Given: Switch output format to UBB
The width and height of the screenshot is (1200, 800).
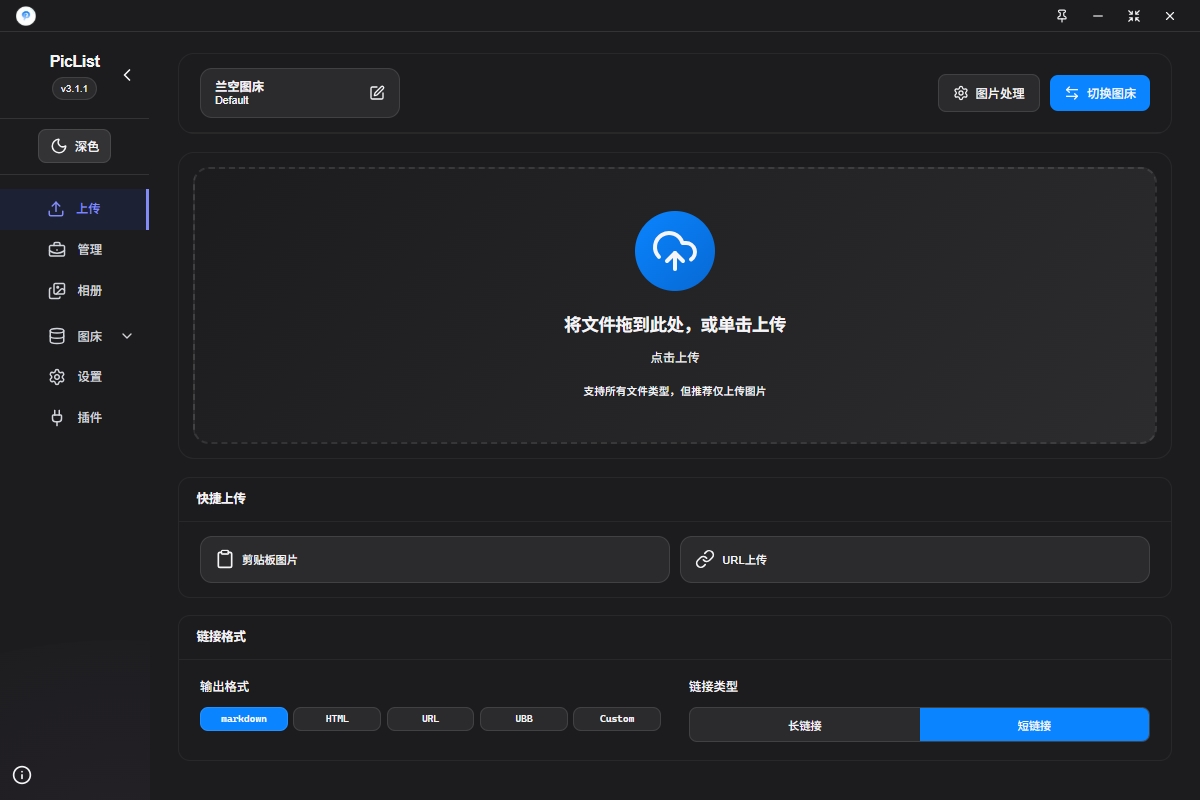Looking at the screenshot, I should coord(523,718).
